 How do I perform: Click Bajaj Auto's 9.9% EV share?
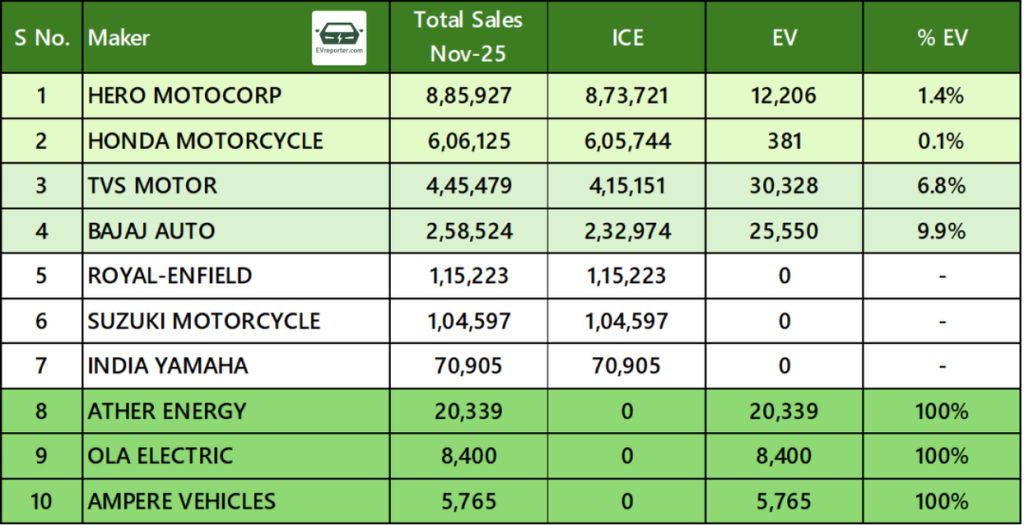point(941,231)
